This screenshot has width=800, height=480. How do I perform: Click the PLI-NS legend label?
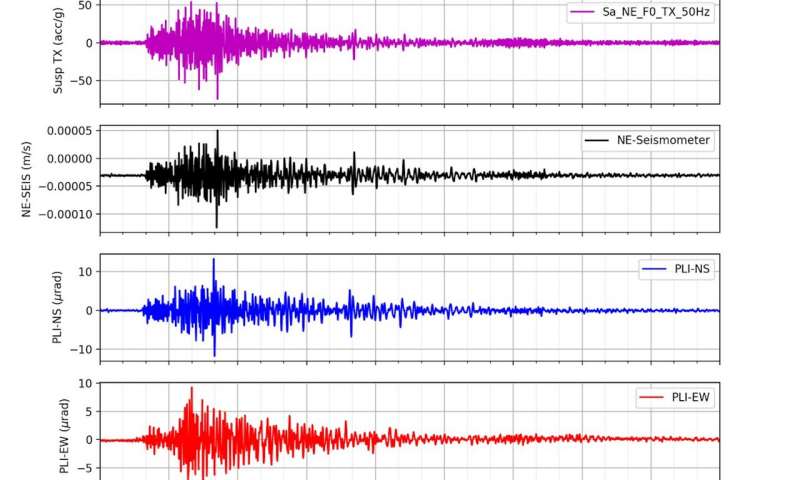pos(688,269)
